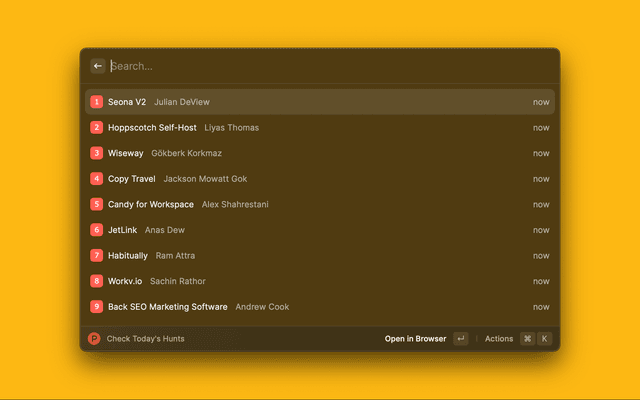Click the number 9 rank badge
This screenshot has height=400, width=640.
[x=96, y=307]
